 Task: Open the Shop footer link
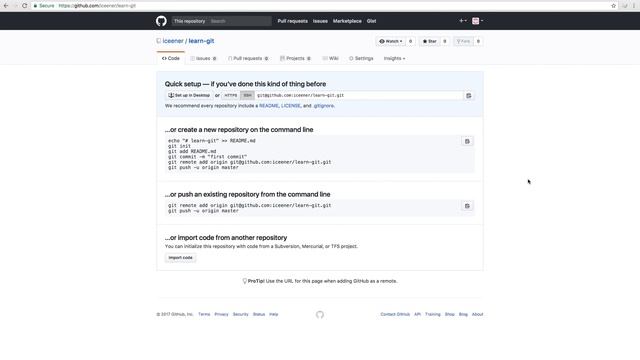tap(450, 314)
